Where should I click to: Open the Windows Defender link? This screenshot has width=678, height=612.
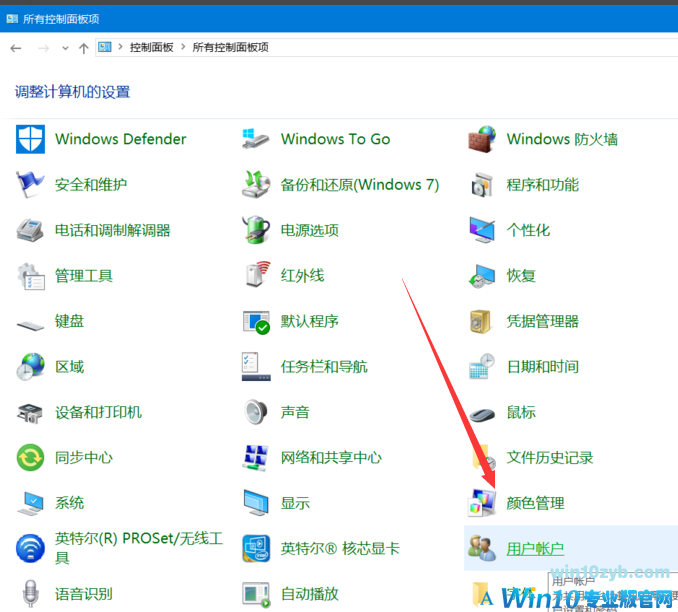click(121, 139)
